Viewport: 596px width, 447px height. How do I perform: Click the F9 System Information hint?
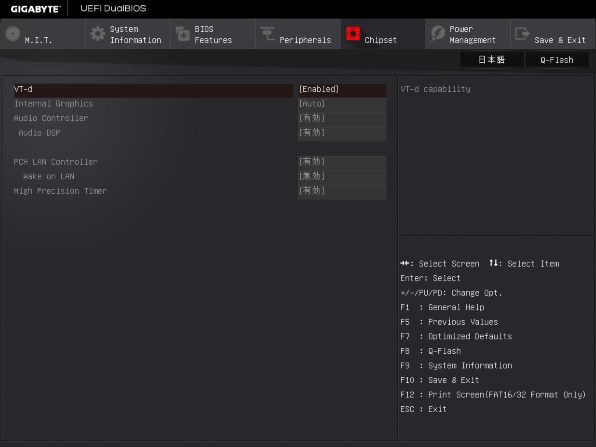457,365
